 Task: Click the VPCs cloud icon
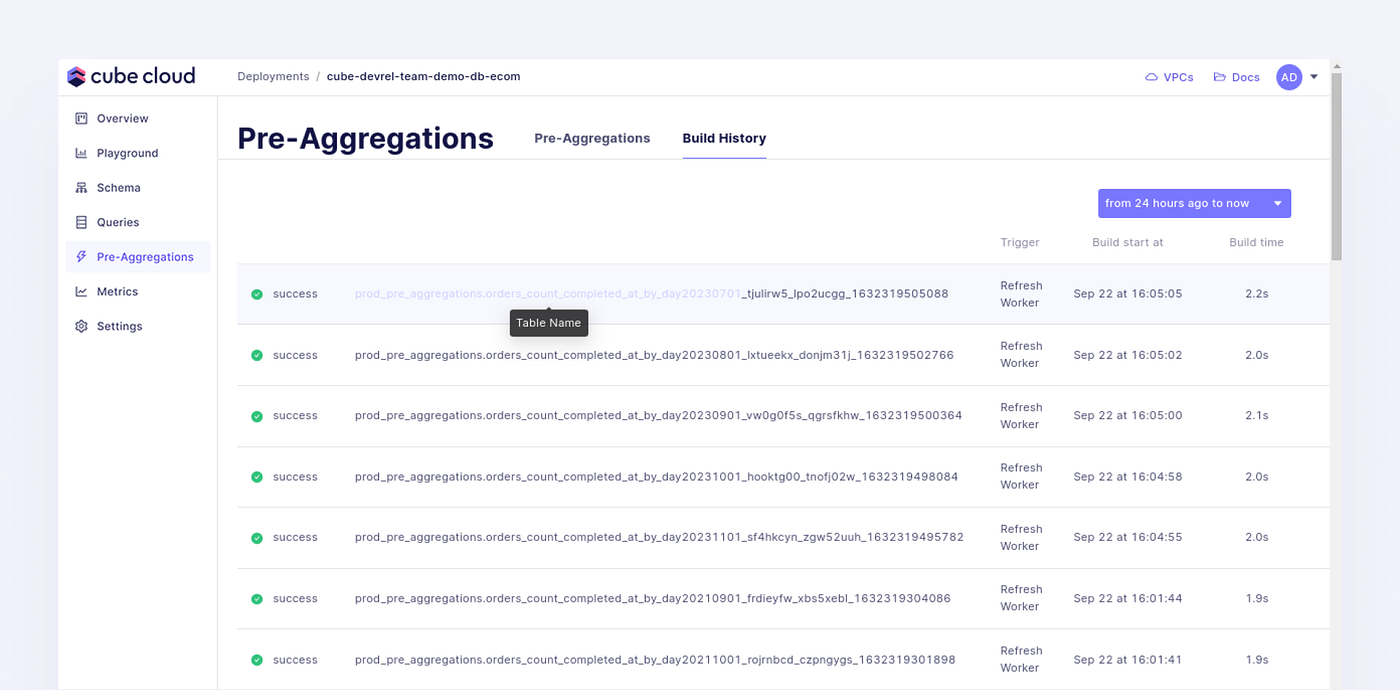1150,76
